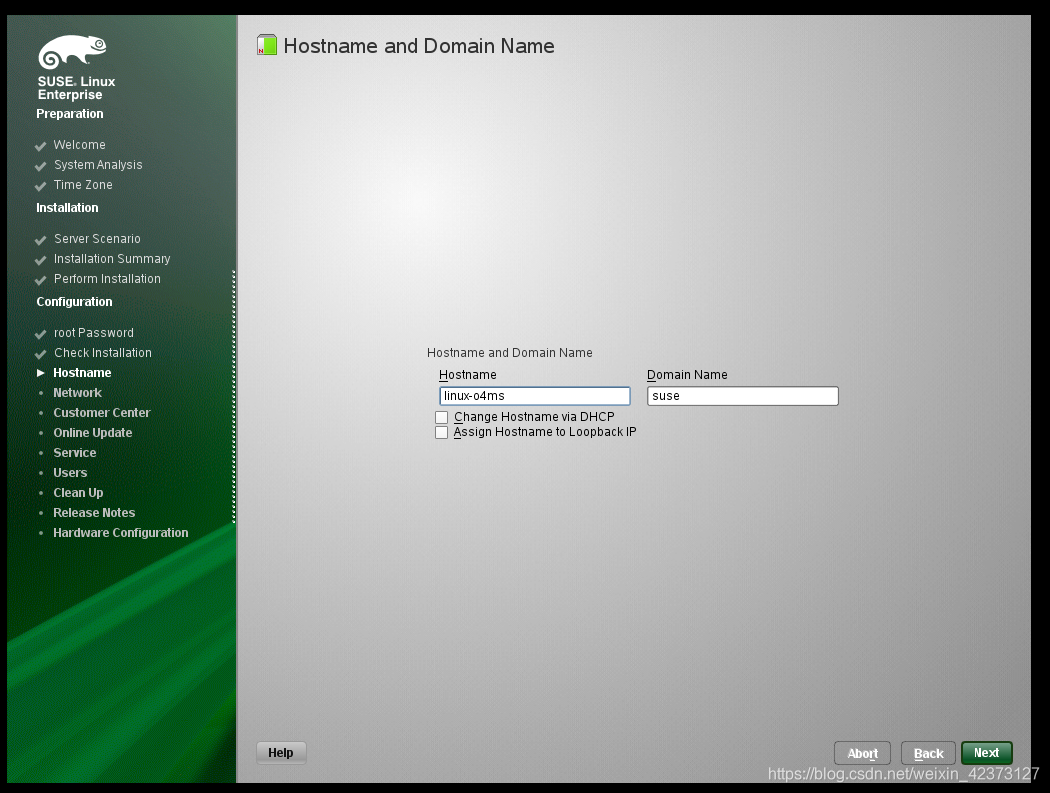Click the arrow marker beside Hostname step
The width and height of the screenshot is (1050, 793).
[41, 372]
